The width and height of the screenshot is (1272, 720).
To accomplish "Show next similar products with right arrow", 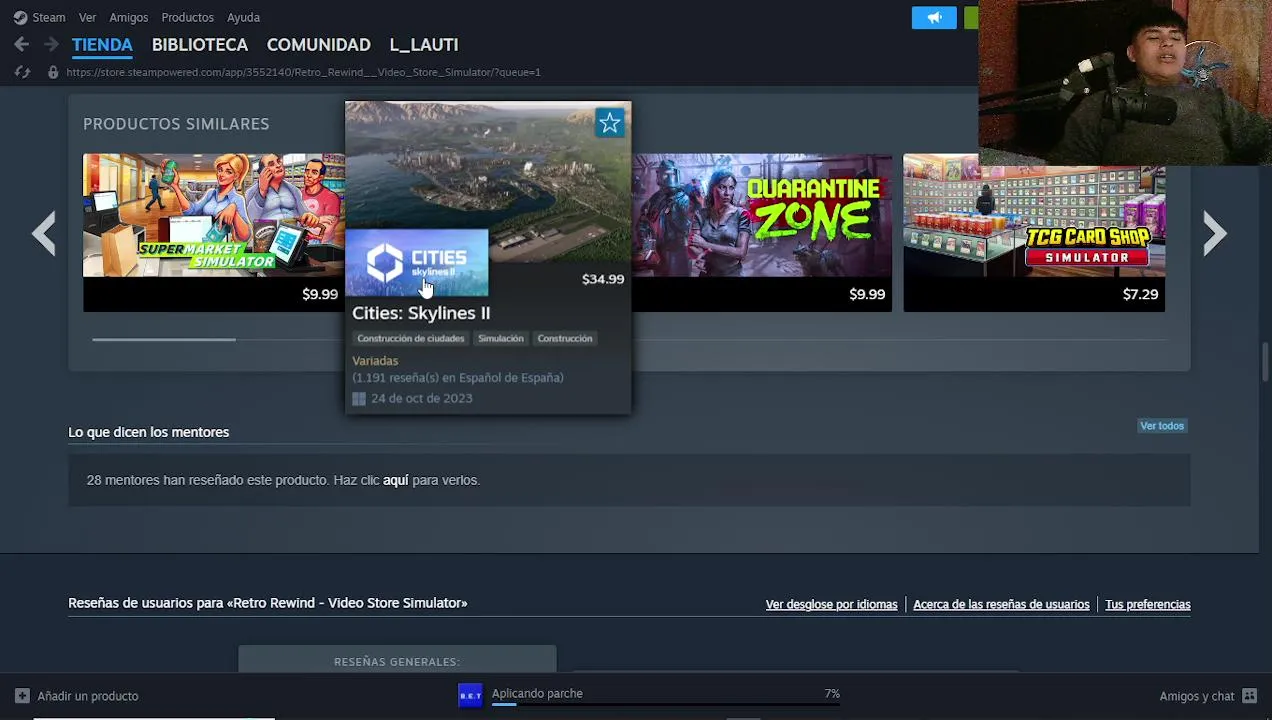I will click(x=1214, y=234).
